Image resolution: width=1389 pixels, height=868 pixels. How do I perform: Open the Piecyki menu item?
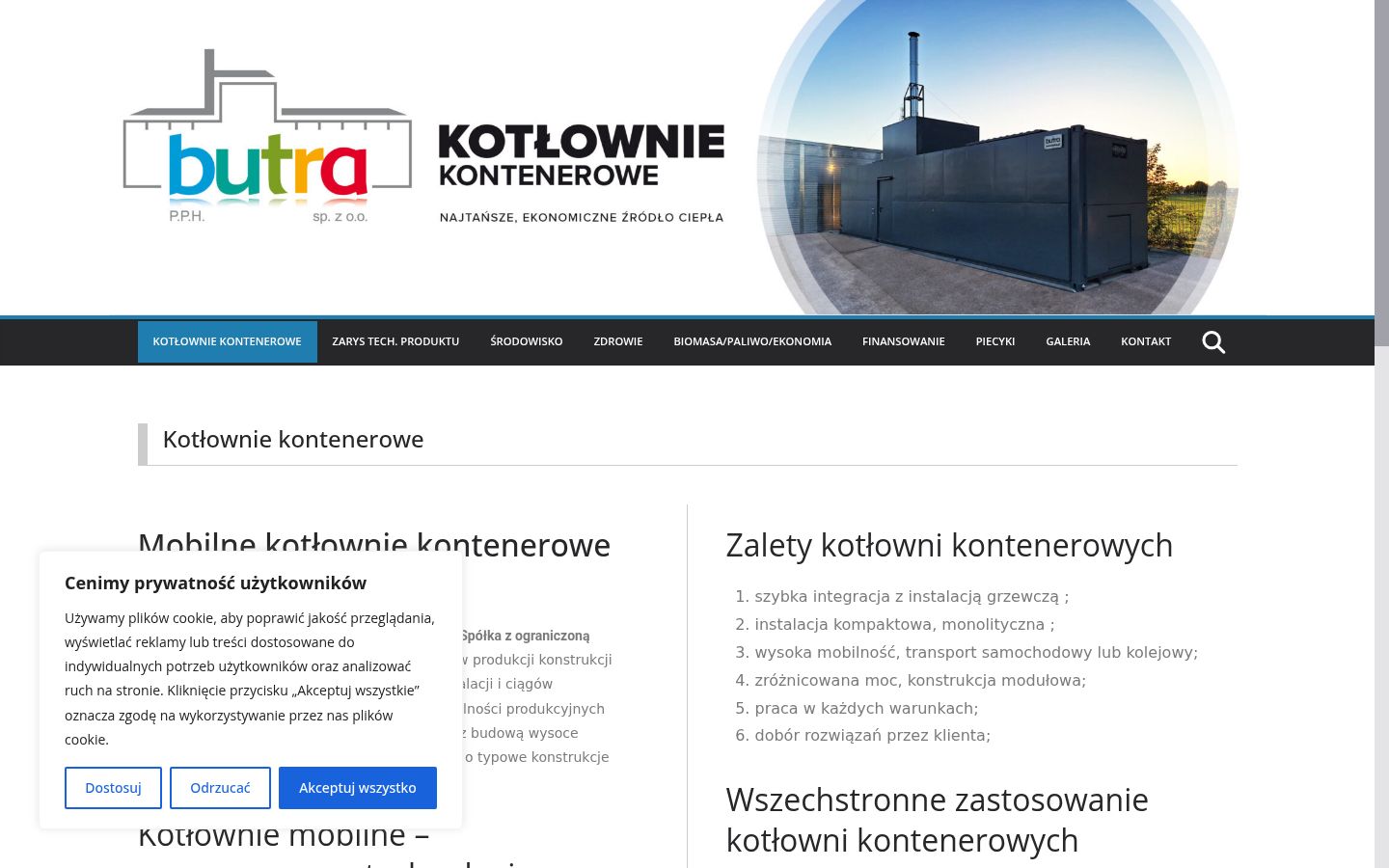[x=995, y=341]
